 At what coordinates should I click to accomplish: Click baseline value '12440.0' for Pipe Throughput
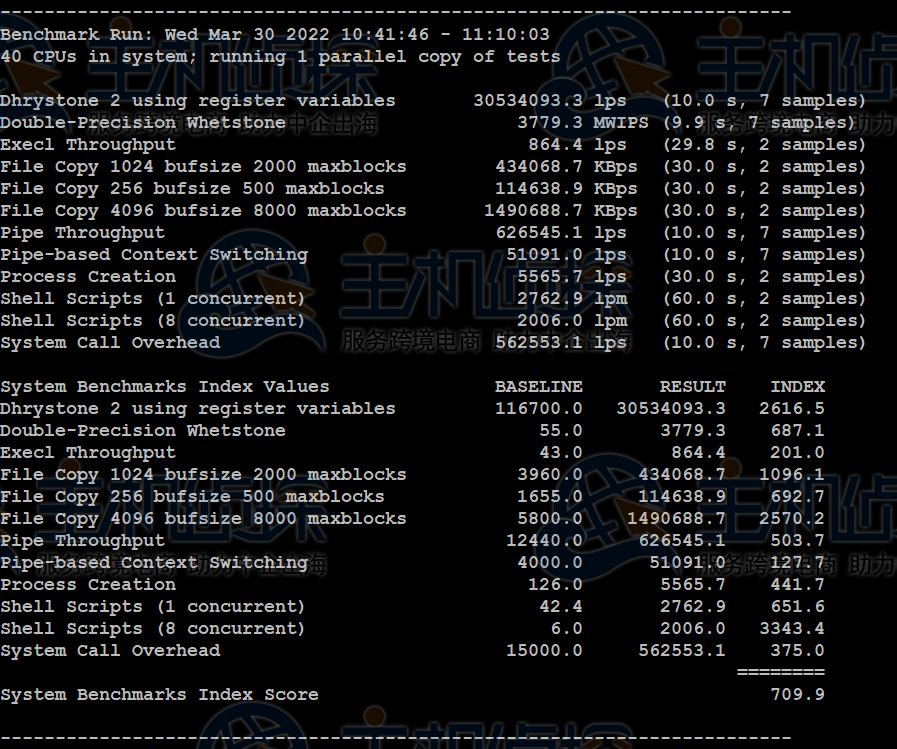pyautogui.click(x=545, y=541)
